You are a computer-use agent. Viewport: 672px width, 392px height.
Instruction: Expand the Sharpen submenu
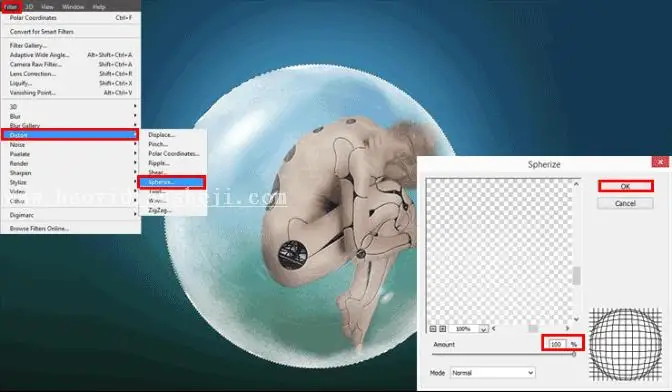pos(71,173)
